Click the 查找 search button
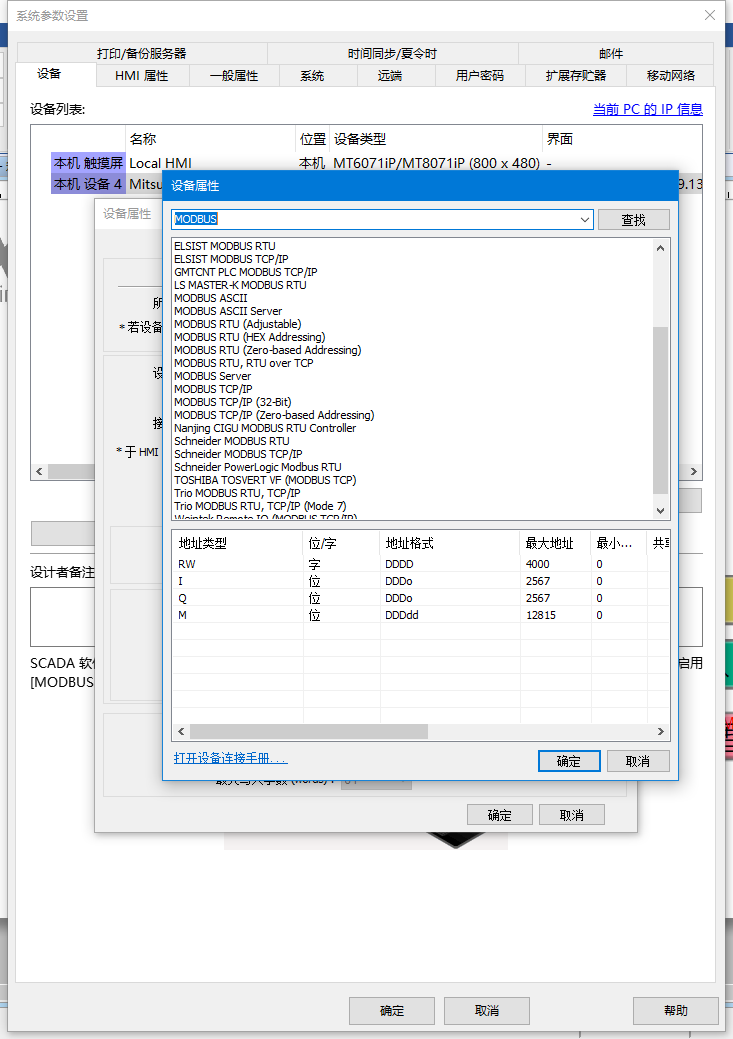The height and width of the screenshot is (1039, 733). 633,220
